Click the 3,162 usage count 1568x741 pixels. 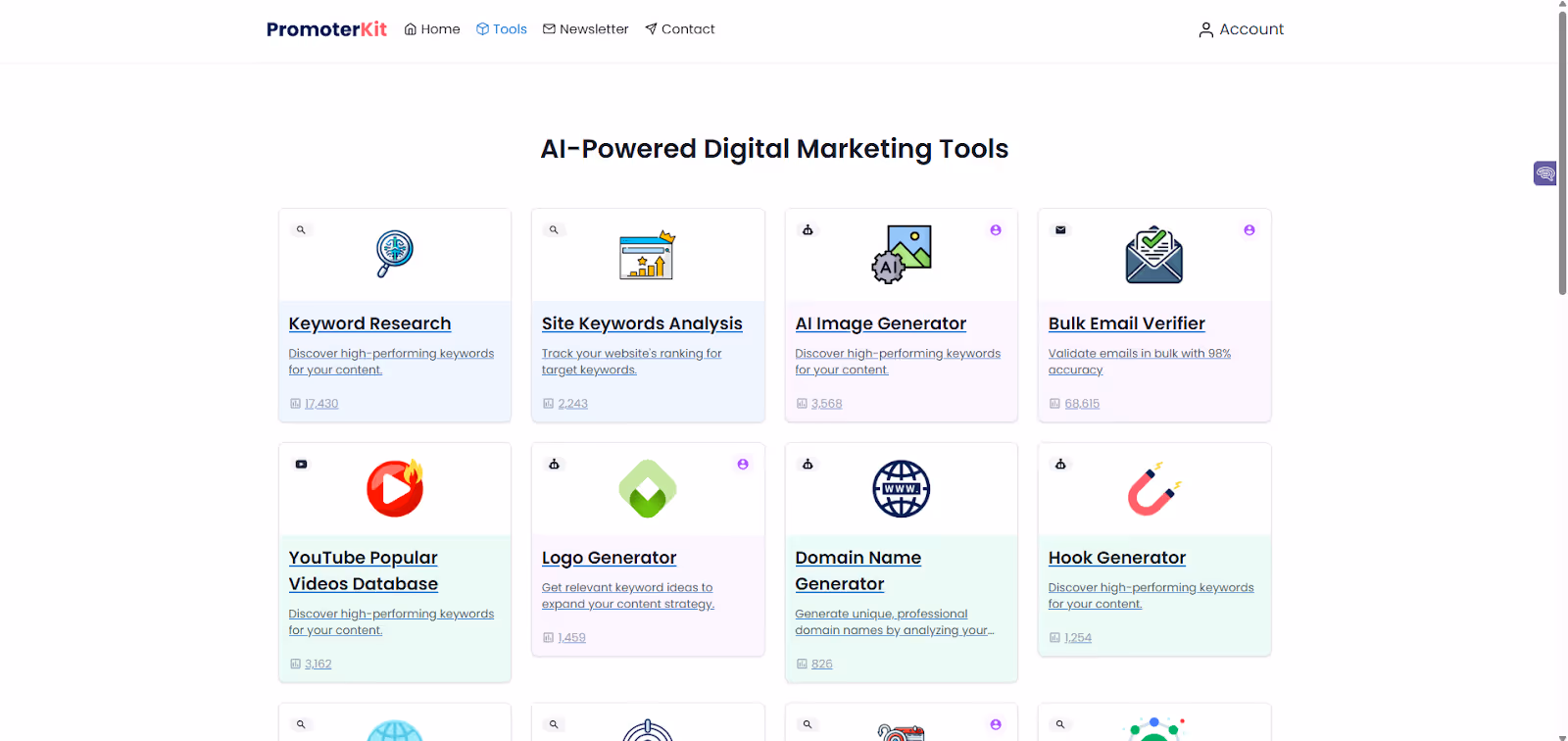pyautogui.click(x=318, y=665)
